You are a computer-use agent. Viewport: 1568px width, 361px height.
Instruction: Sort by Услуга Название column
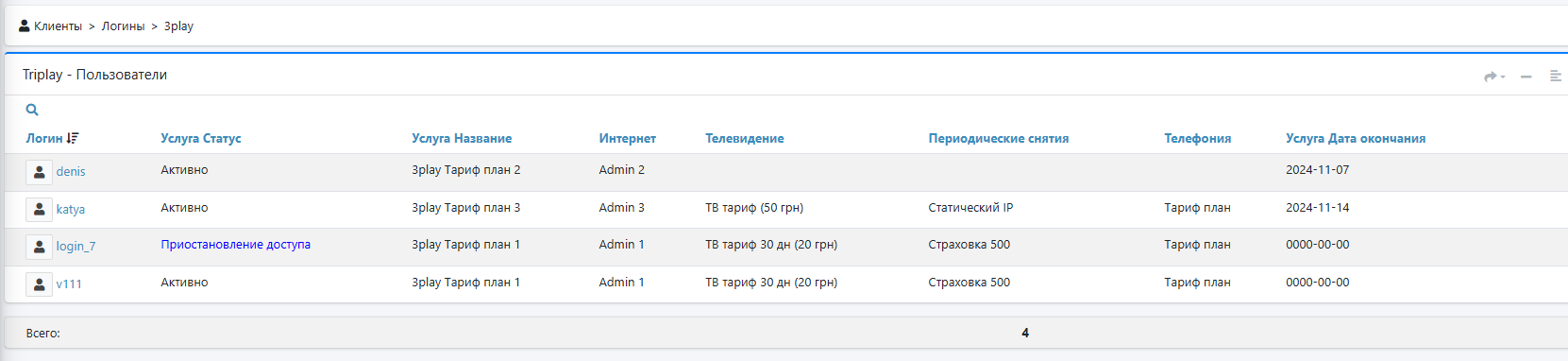tap(462, 138)
